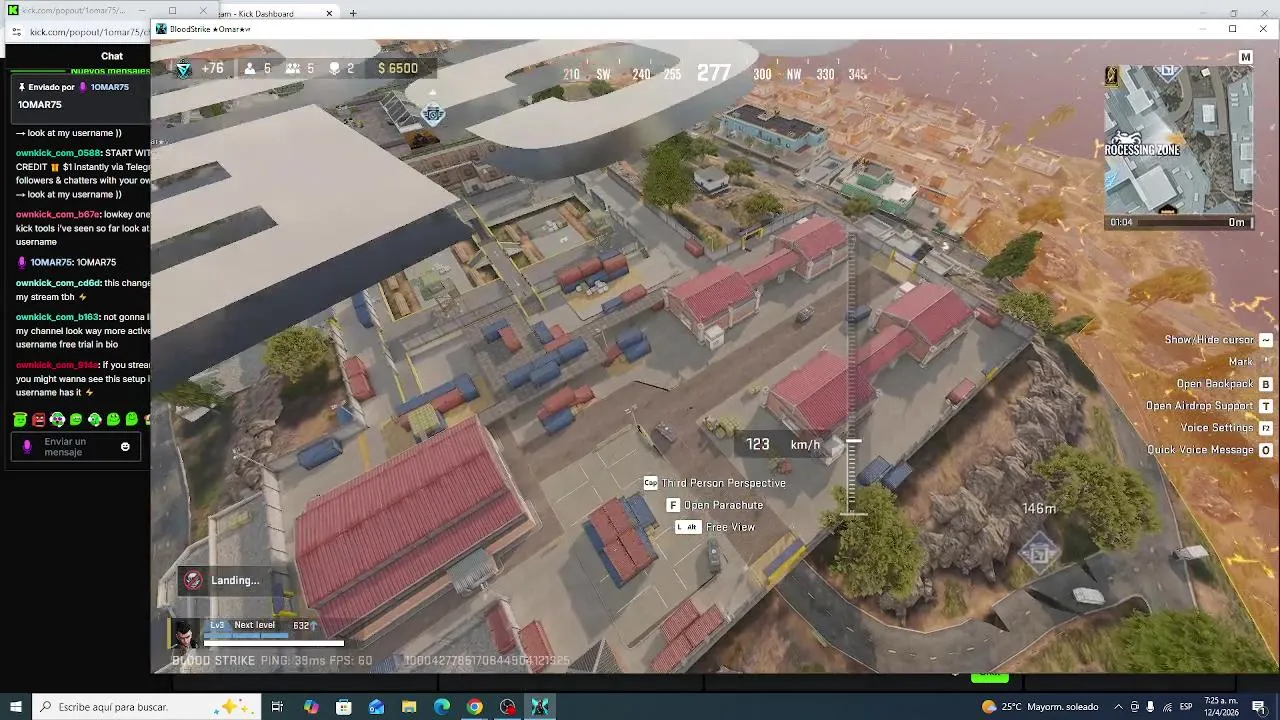Open the map with the M key icon

tap(1245, 57)
